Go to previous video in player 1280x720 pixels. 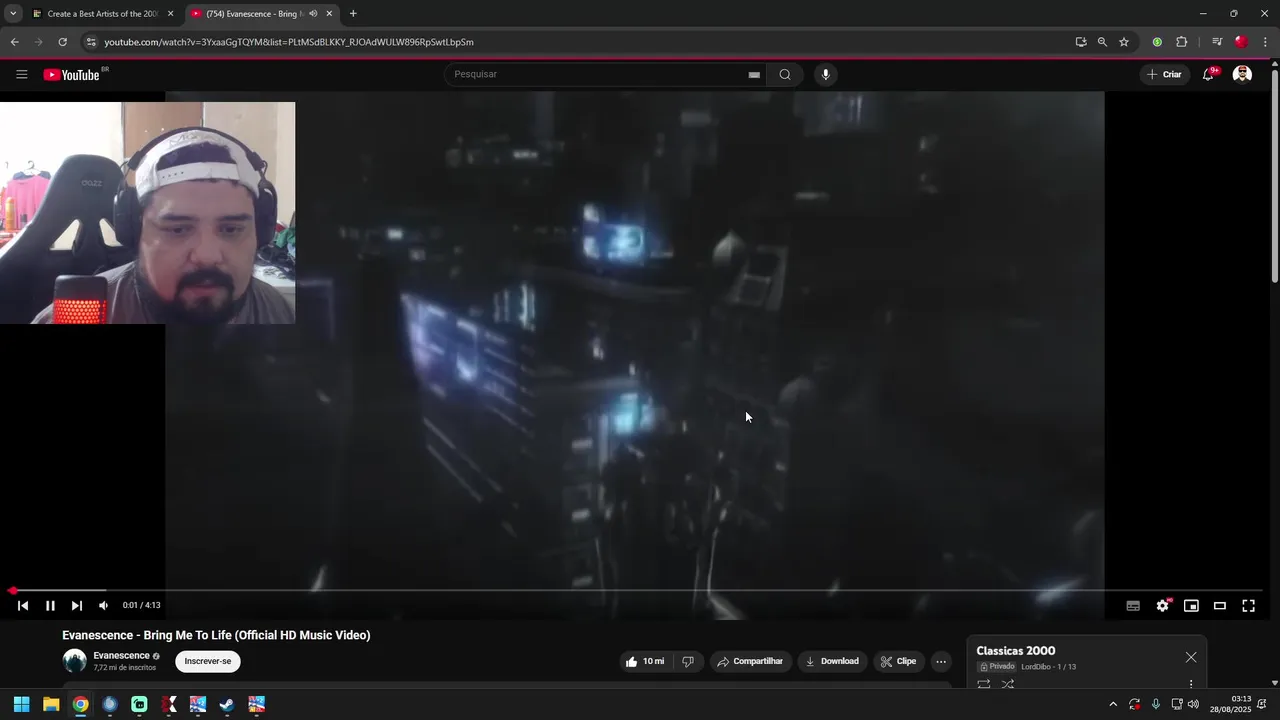(x=23, y=605)
